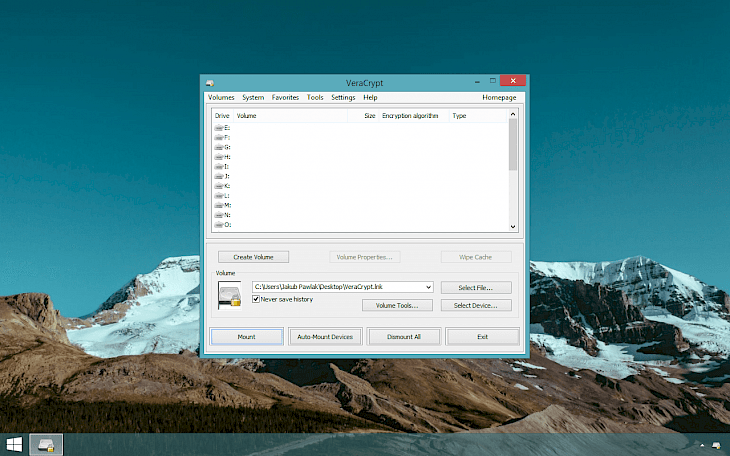Open the Windows Start button
Screen dimensions: 730x456
click(14, 444)
